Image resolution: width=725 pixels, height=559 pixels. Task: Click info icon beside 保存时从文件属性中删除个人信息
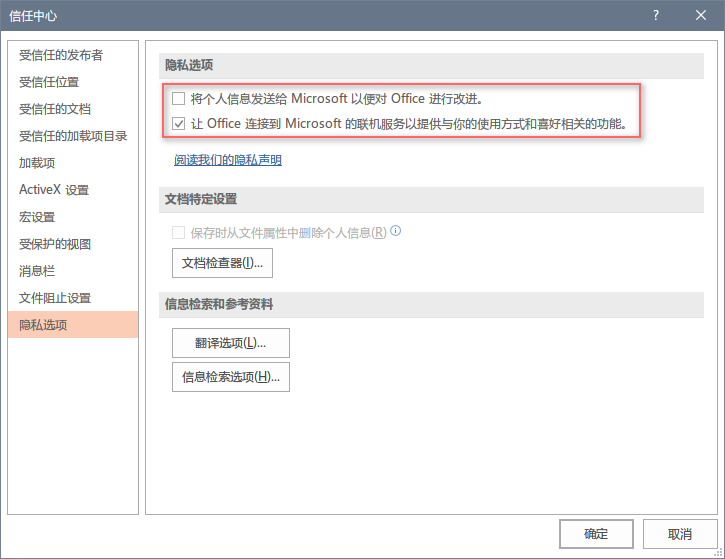coord(396,231)
